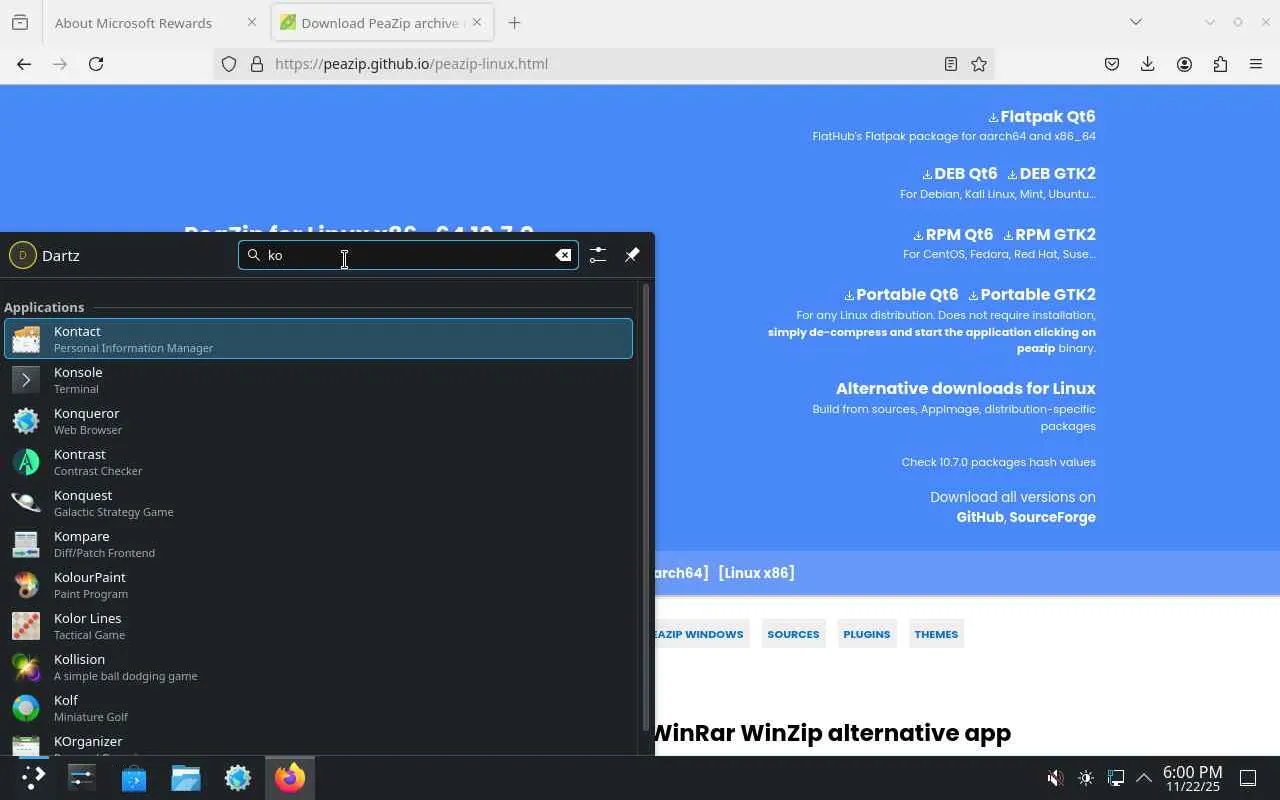Open the Kollision ball dodging game
Image resolution: width=1280 pixels, height=800 pixels.
pyautogui.click(x=318, y=667)
